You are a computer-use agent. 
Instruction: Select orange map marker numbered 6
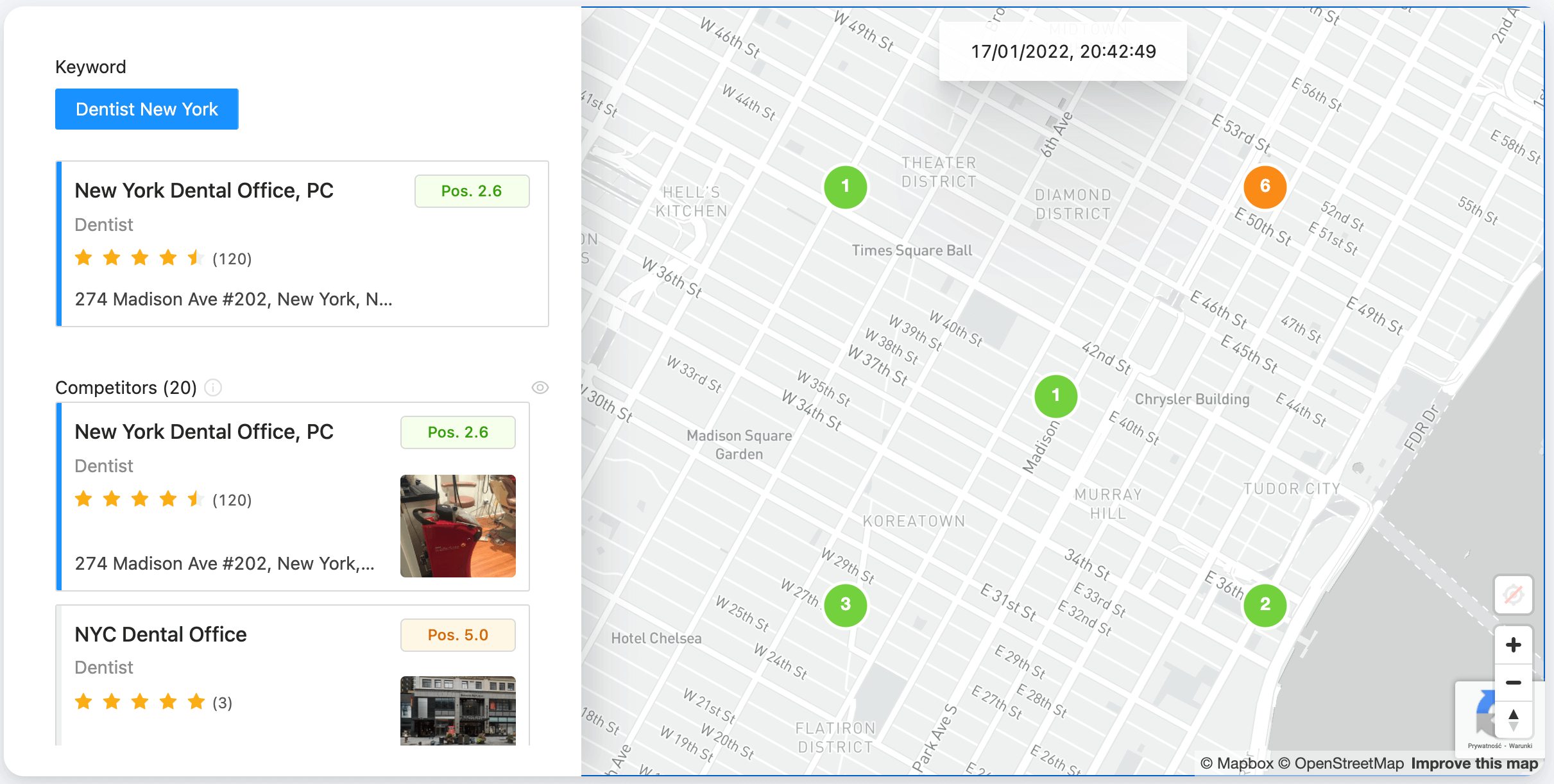pyautogui.click(x=1265, y=187)
